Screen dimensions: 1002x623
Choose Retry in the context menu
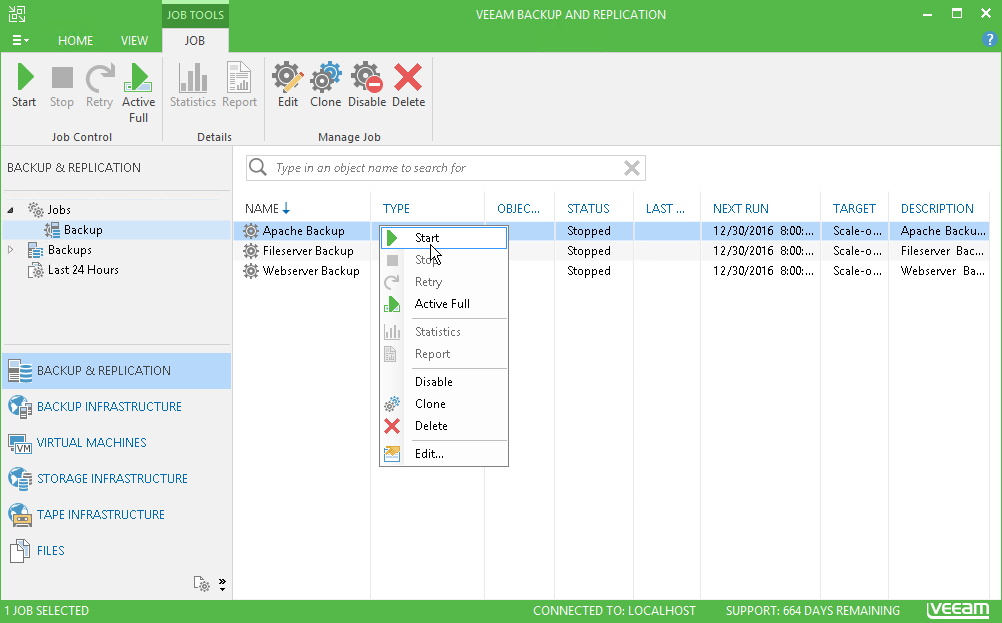click(444, 282)
